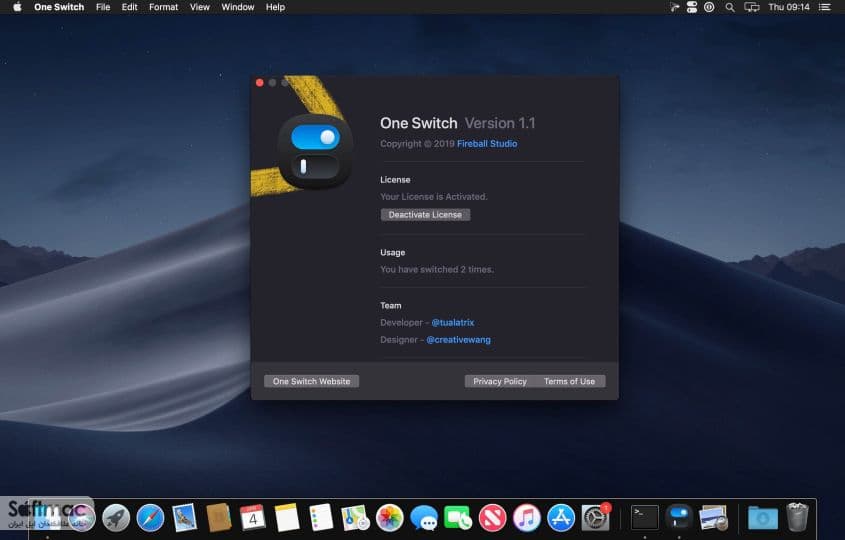Open Photos from the dock

coord(390,518)
